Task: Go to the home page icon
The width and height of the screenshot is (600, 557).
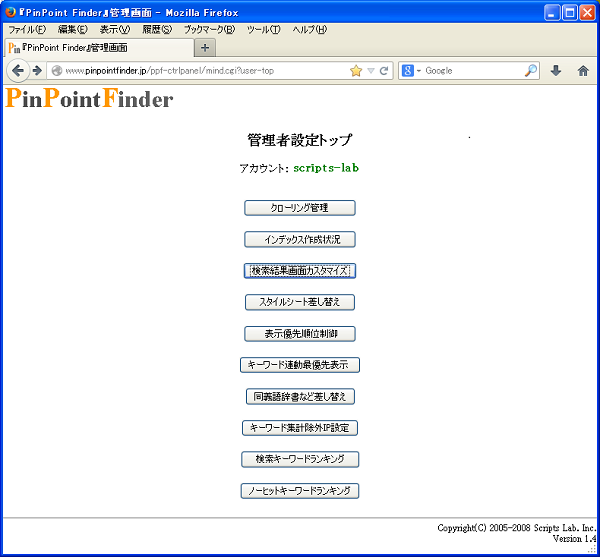Action: pos(583,70)
